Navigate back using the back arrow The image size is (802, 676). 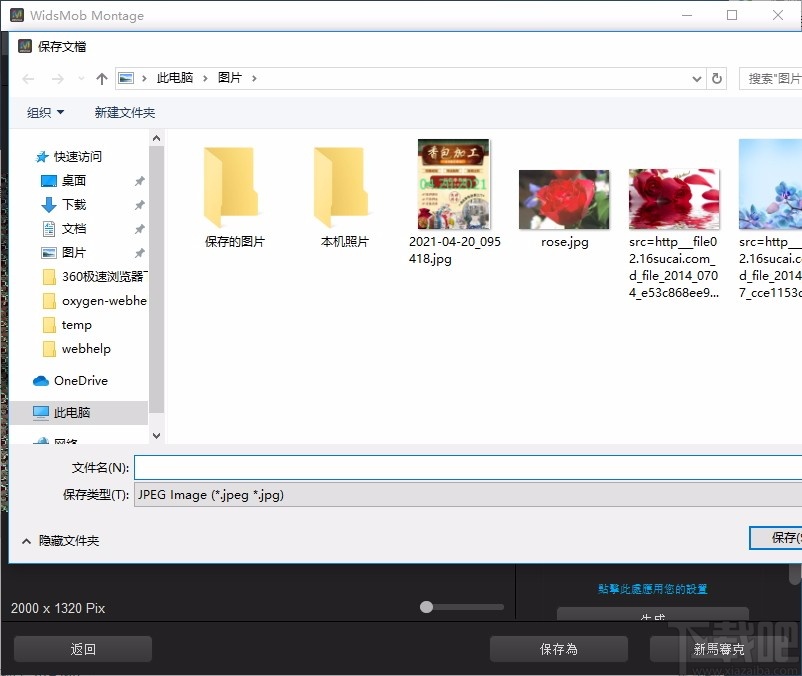click(27, 78)
